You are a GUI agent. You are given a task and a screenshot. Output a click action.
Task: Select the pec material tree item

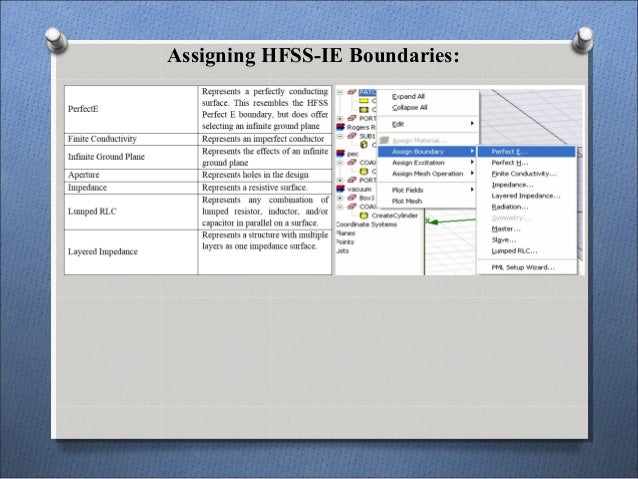tap(352, 154)
